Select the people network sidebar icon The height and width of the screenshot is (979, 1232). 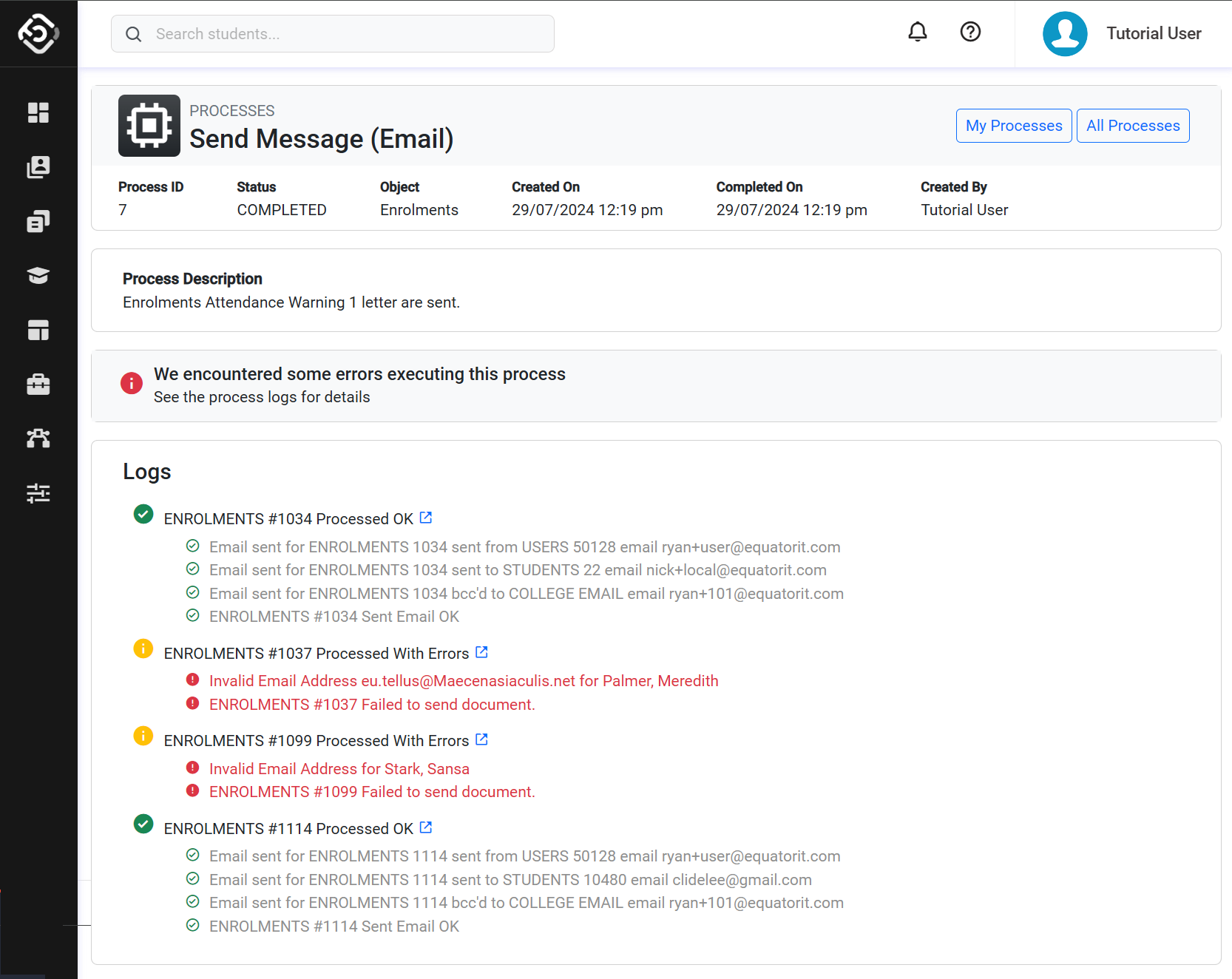[x=38, y=438]
